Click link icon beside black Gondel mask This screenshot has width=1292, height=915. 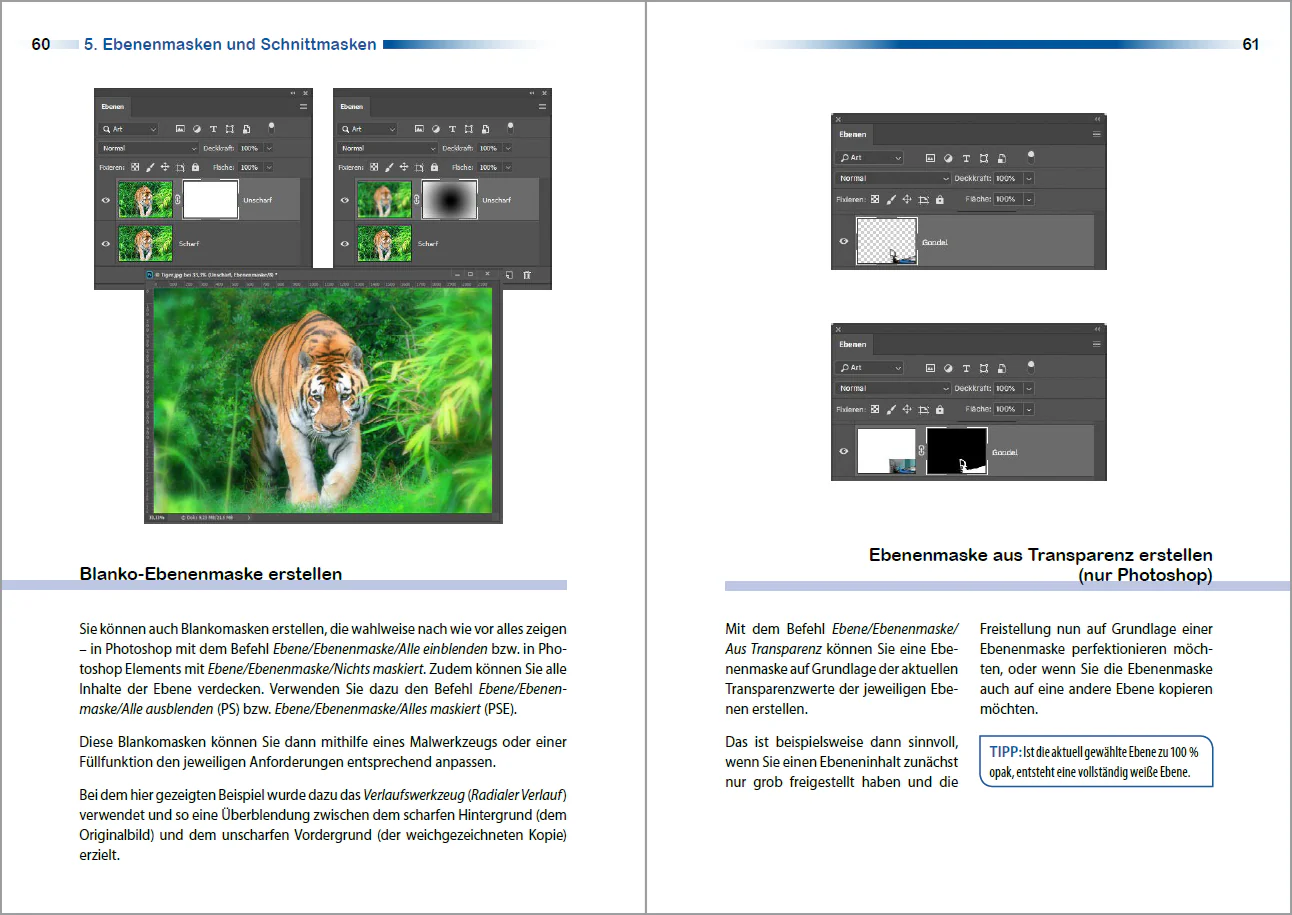tap(921, 452)
